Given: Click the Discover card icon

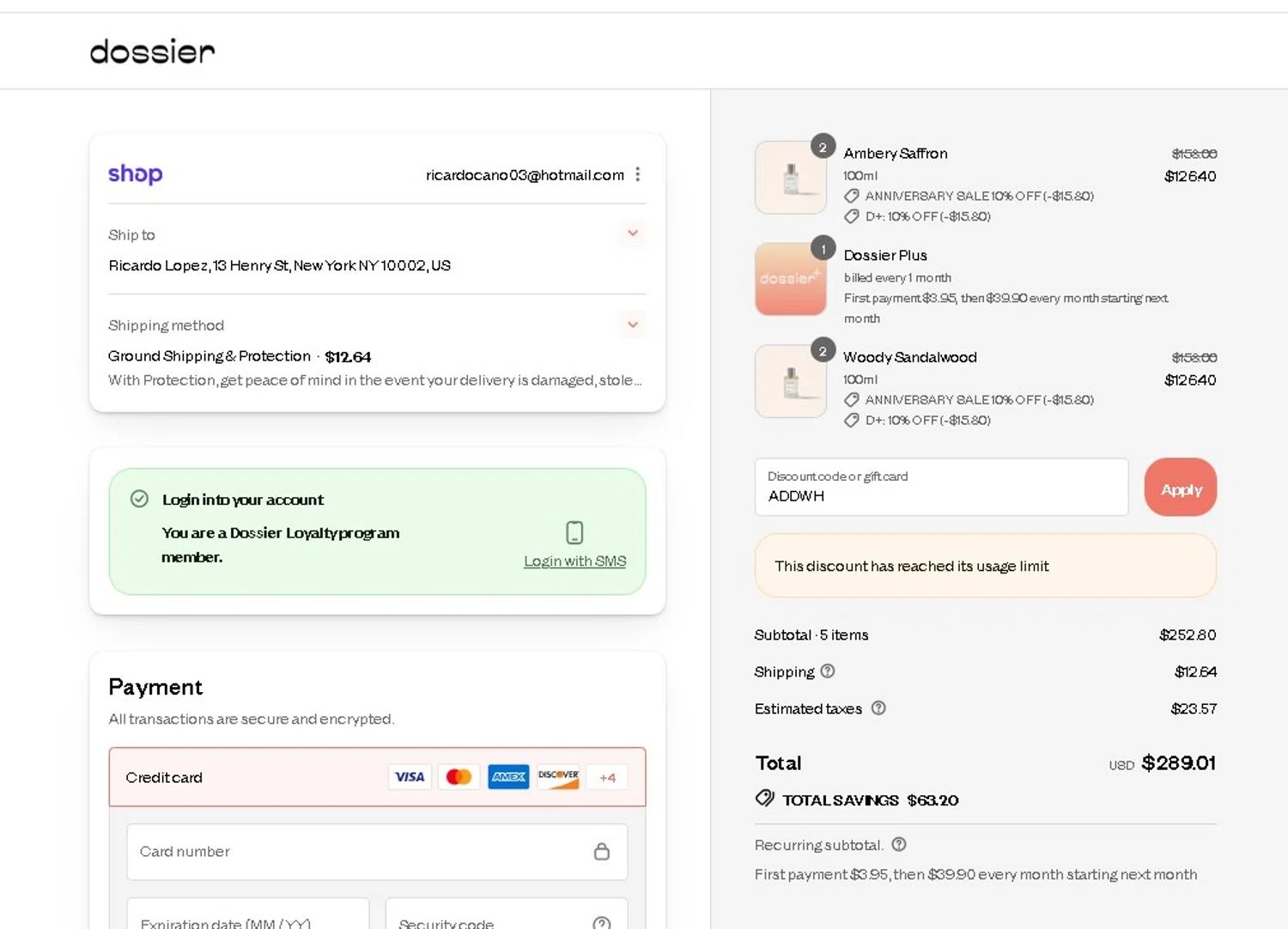Looking at the screenshot, I should point(558,777).
